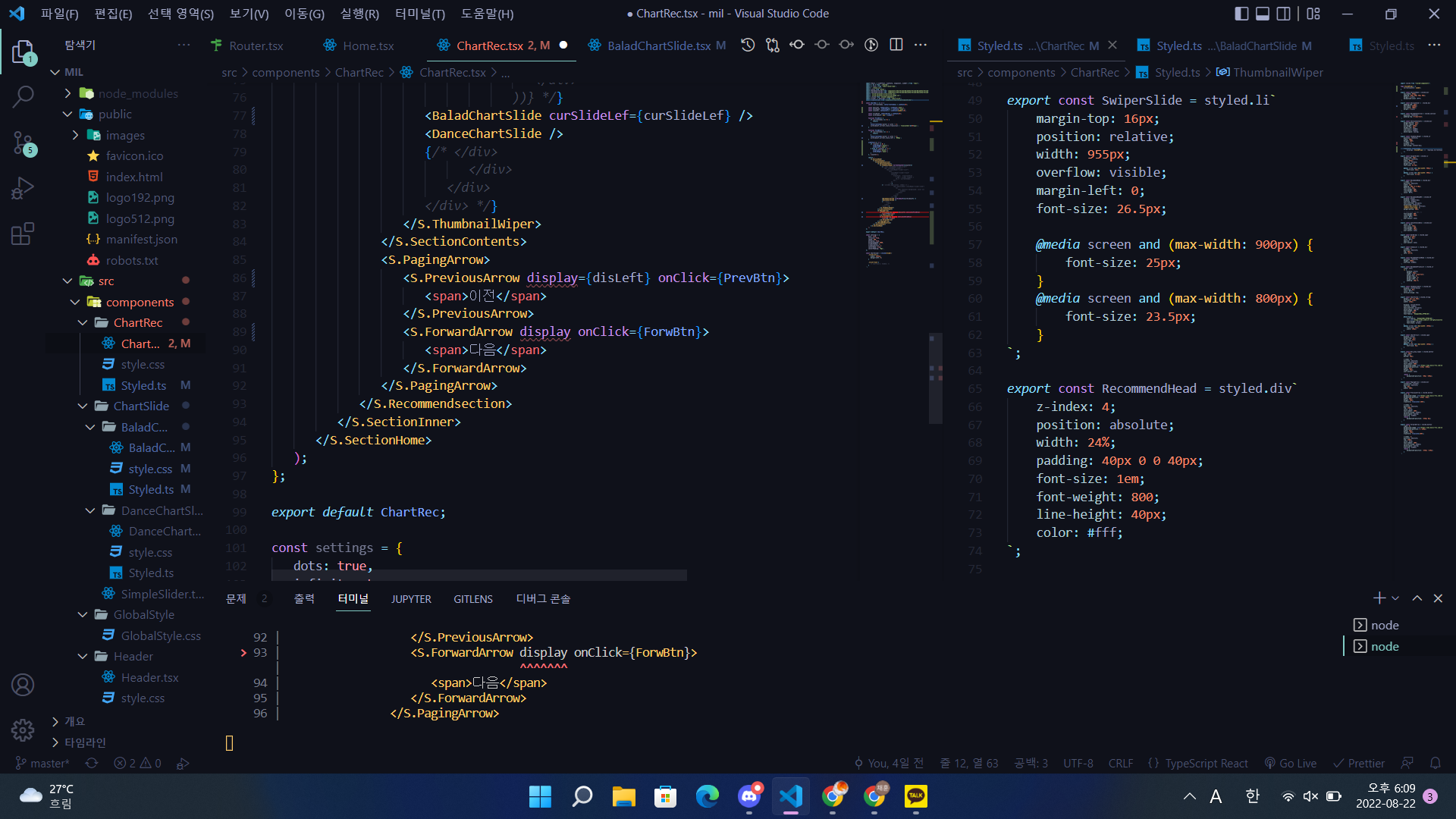
Task: Open terminal launch profile dropdown arrow
Action: click(1395, 598)
